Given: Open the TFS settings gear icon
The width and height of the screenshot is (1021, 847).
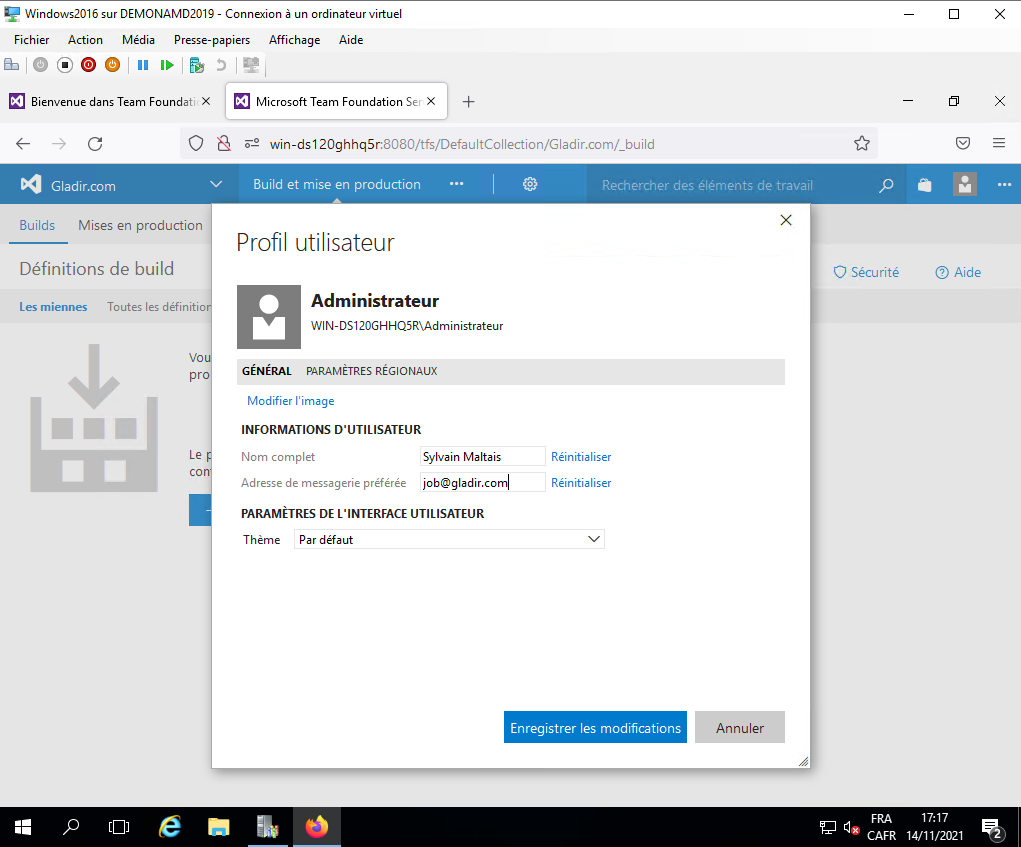Looking at the screenshot, I should pyautogui.click(x=530, y=184).
